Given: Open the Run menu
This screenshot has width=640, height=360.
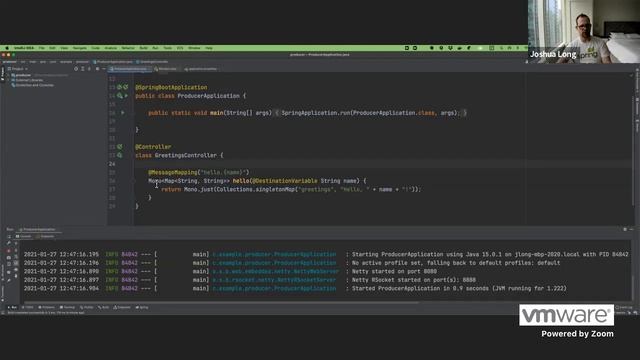Looking at the screenshot, I should click(x=155, y=48).
